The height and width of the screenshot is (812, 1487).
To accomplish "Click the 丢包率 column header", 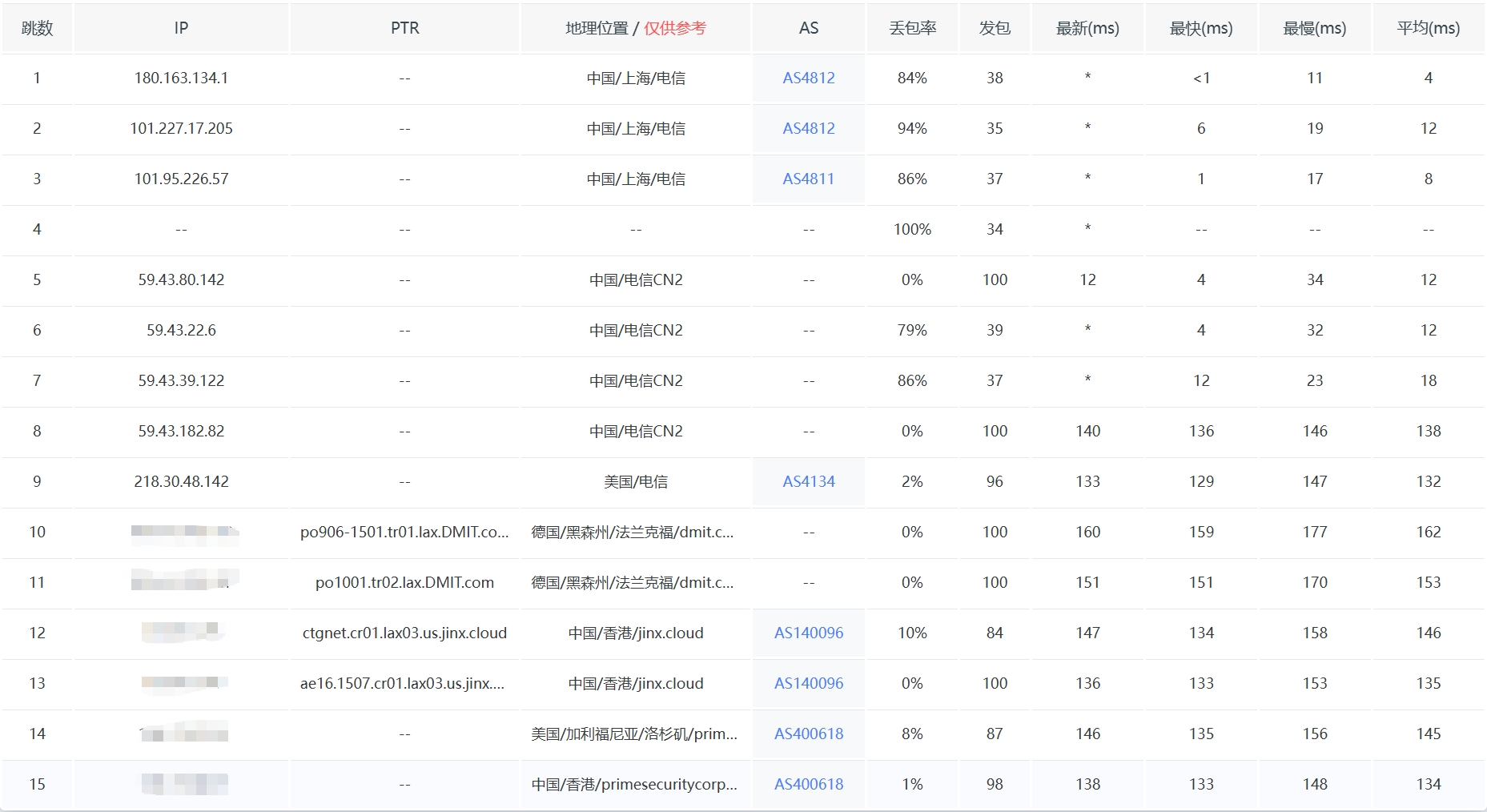I will point(913,28).
